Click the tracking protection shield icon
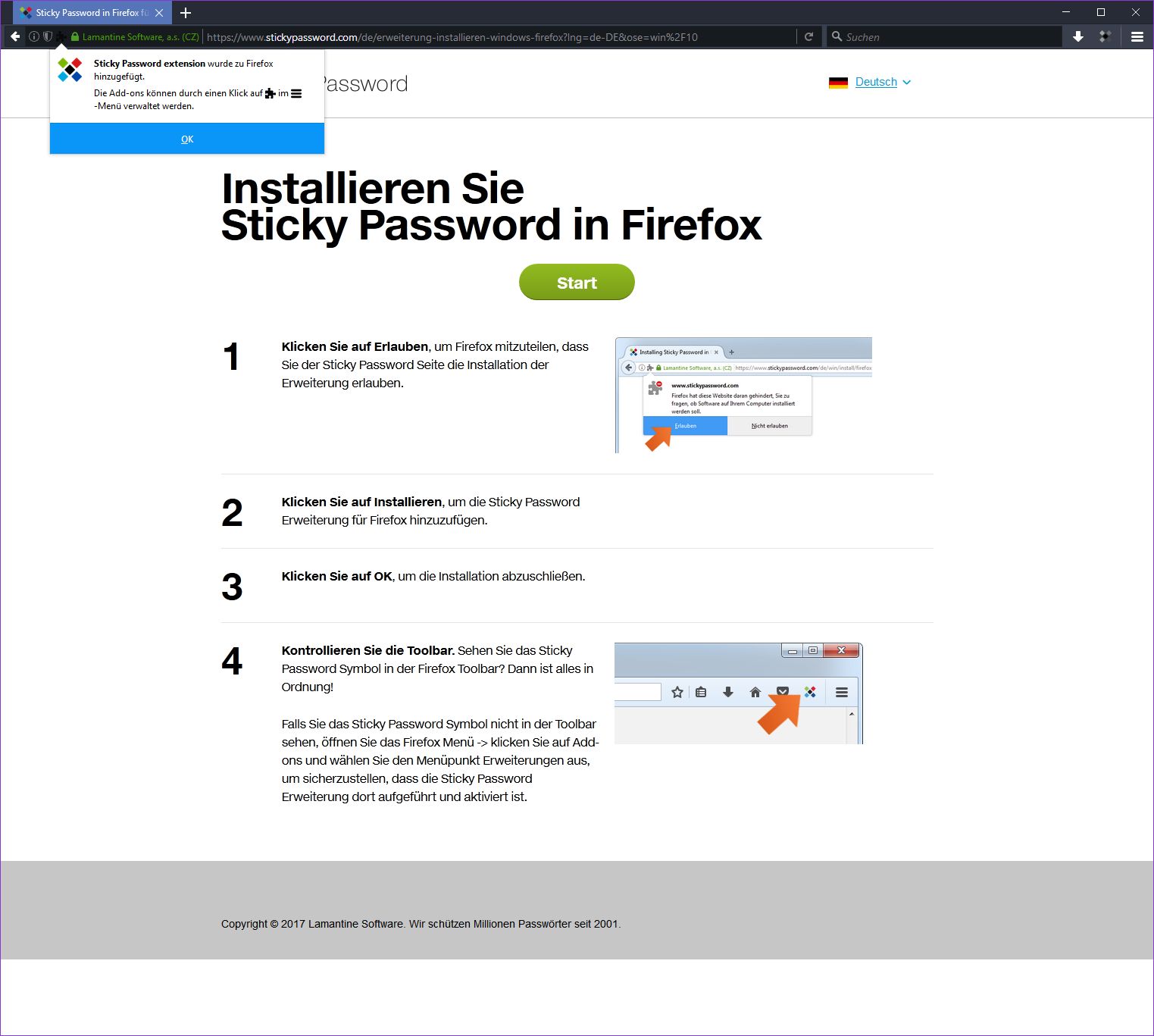 (47, 36)
